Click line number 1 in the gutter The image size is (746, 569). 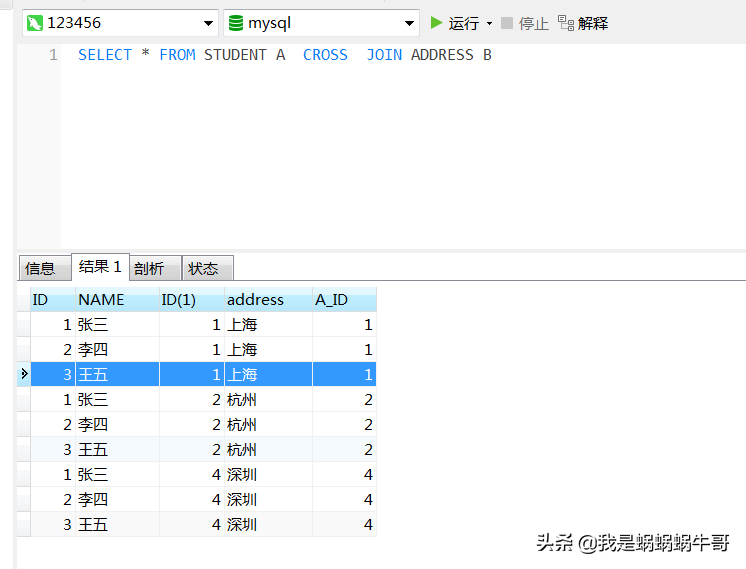[53, 55]
